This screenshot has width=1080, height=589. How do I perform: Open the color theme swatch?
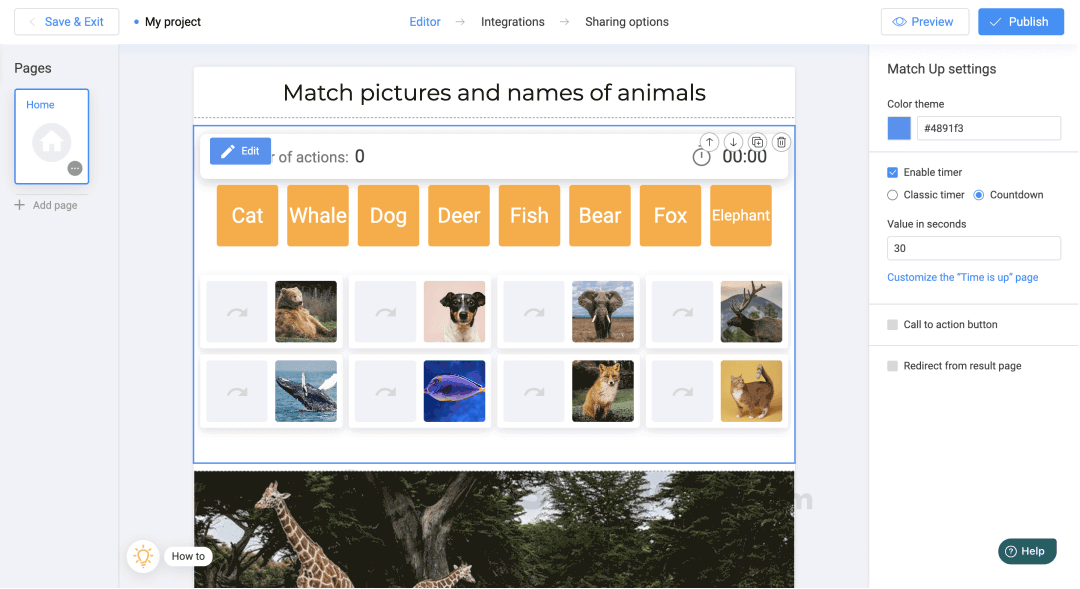pyautogui.click(x=898, y=128)
